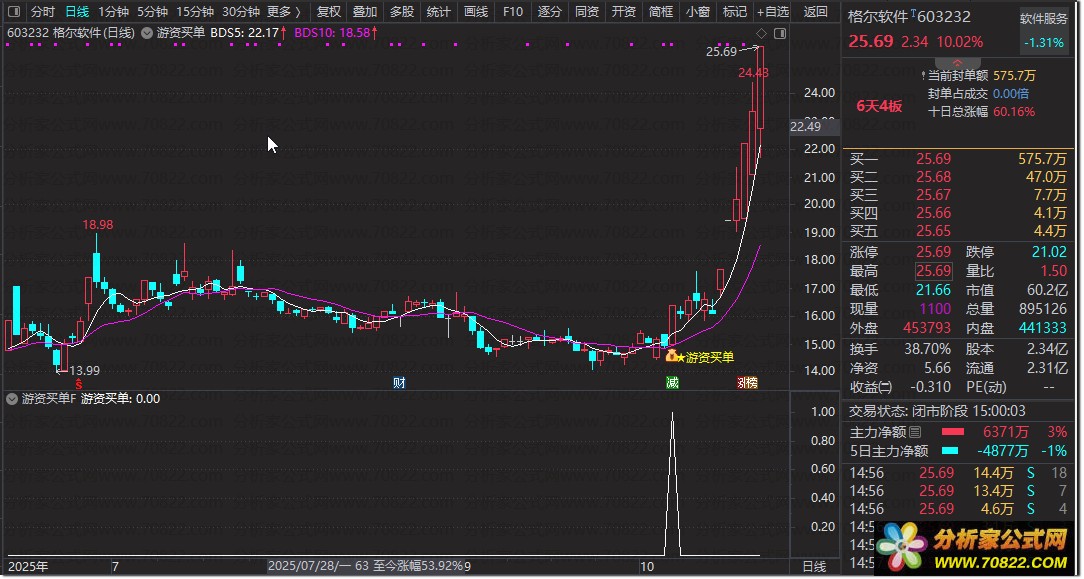Click the 开资 toolbar button
The height and width of the screenshot is (579, 1084).
tap(624, 12)
